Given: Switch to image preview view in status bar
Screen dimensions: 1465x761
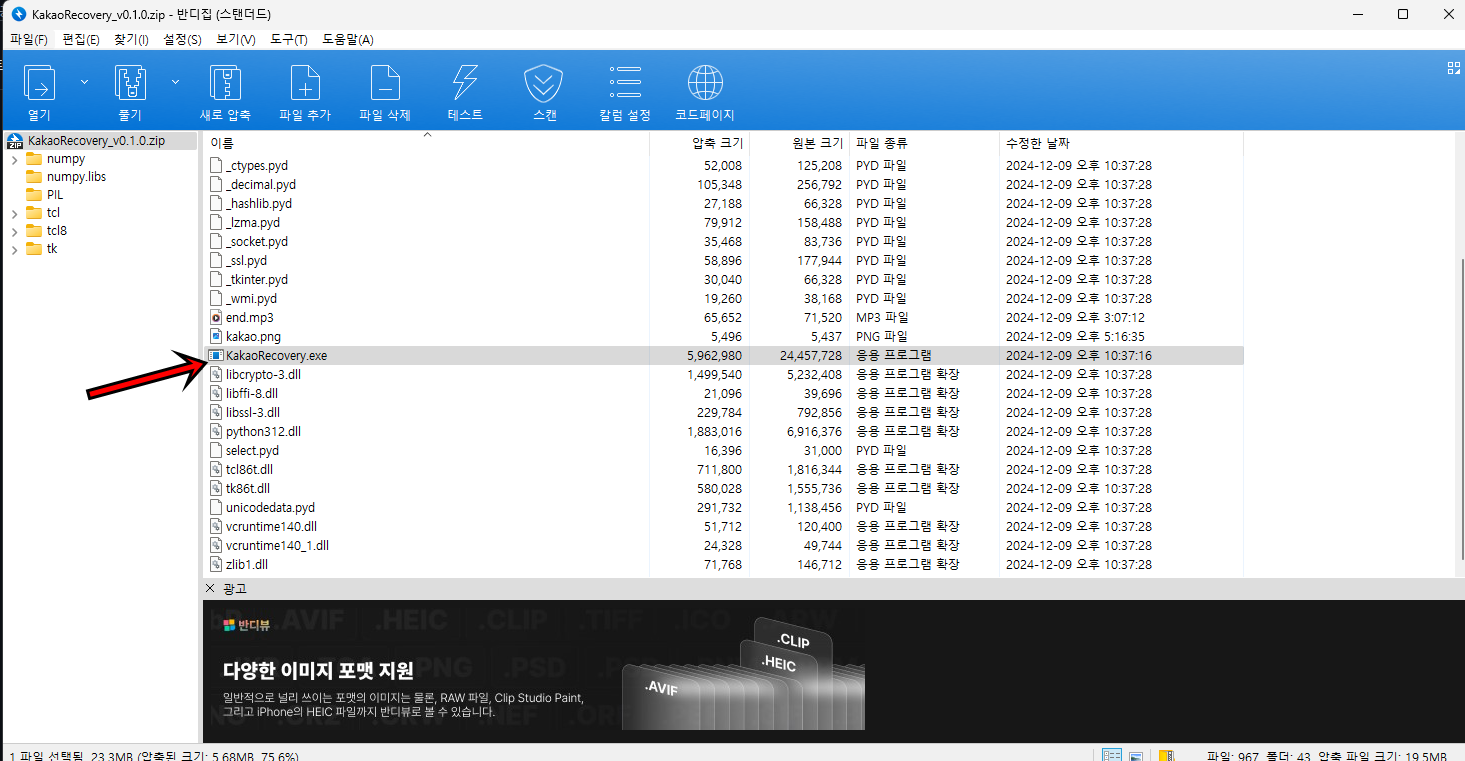Looking at the screenshot, I should click(1136, 756).
